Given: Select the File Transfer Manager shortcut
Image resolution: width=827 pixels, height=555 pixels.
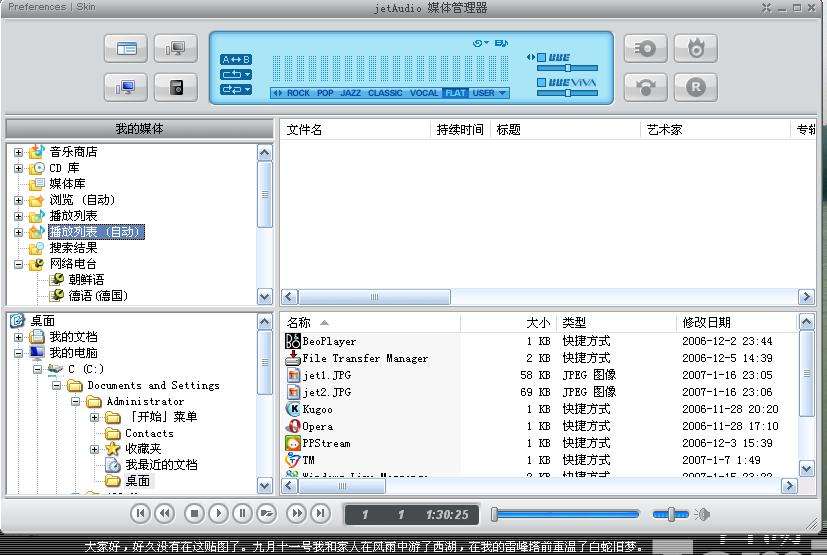Looking at the screenshot, I should tap(365, 358).
